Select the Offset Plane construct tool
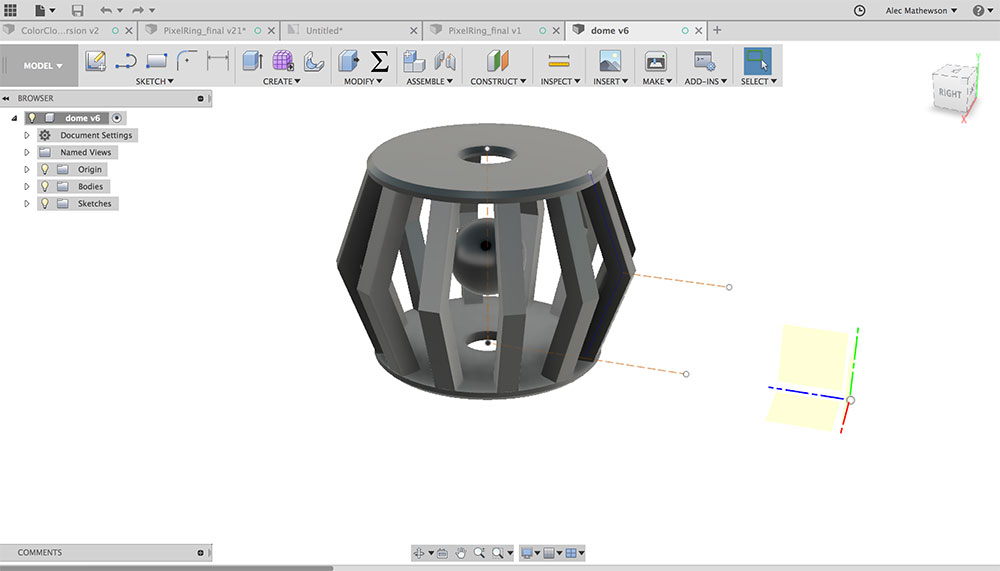Viewport: 1000px width, 571px height. 497,61
